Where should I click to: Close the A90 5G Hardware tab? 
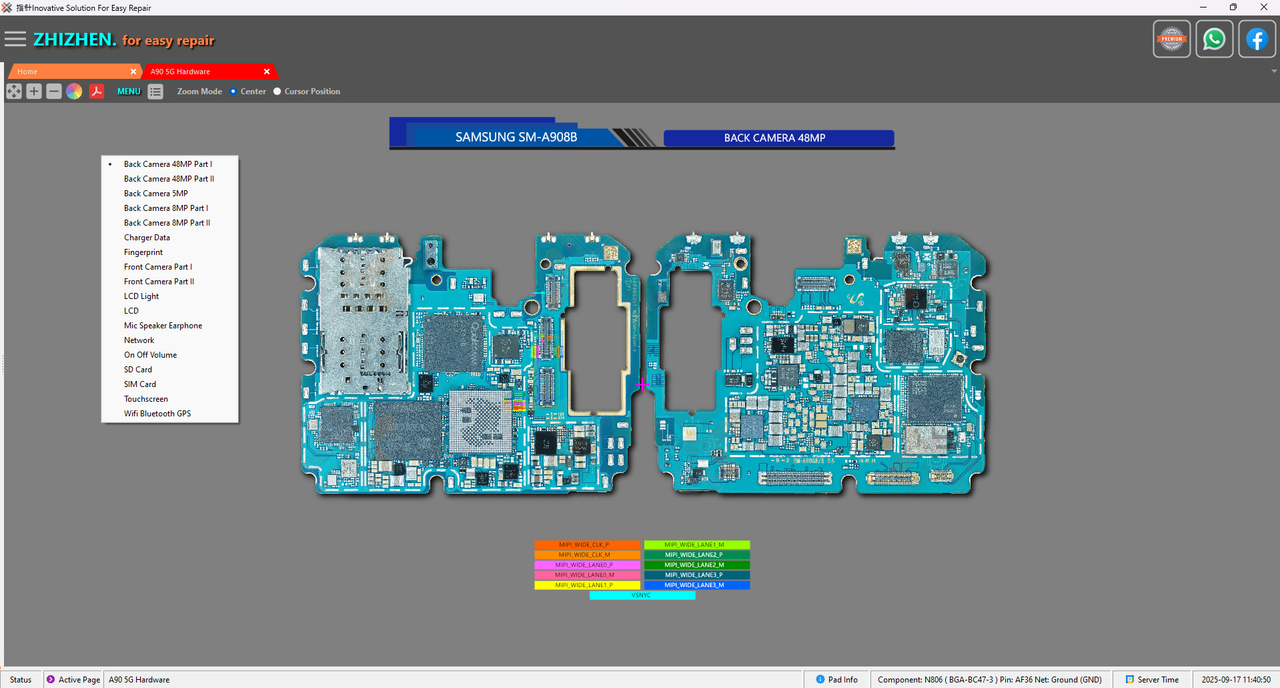pyautogui.click(x=267, y=72)
